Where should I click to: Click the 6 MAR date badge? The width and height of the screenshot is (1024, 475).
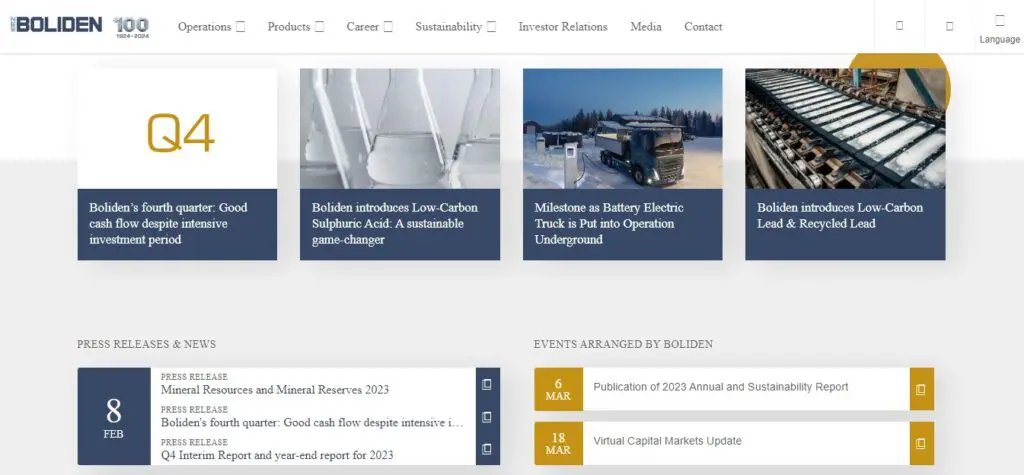558,389
